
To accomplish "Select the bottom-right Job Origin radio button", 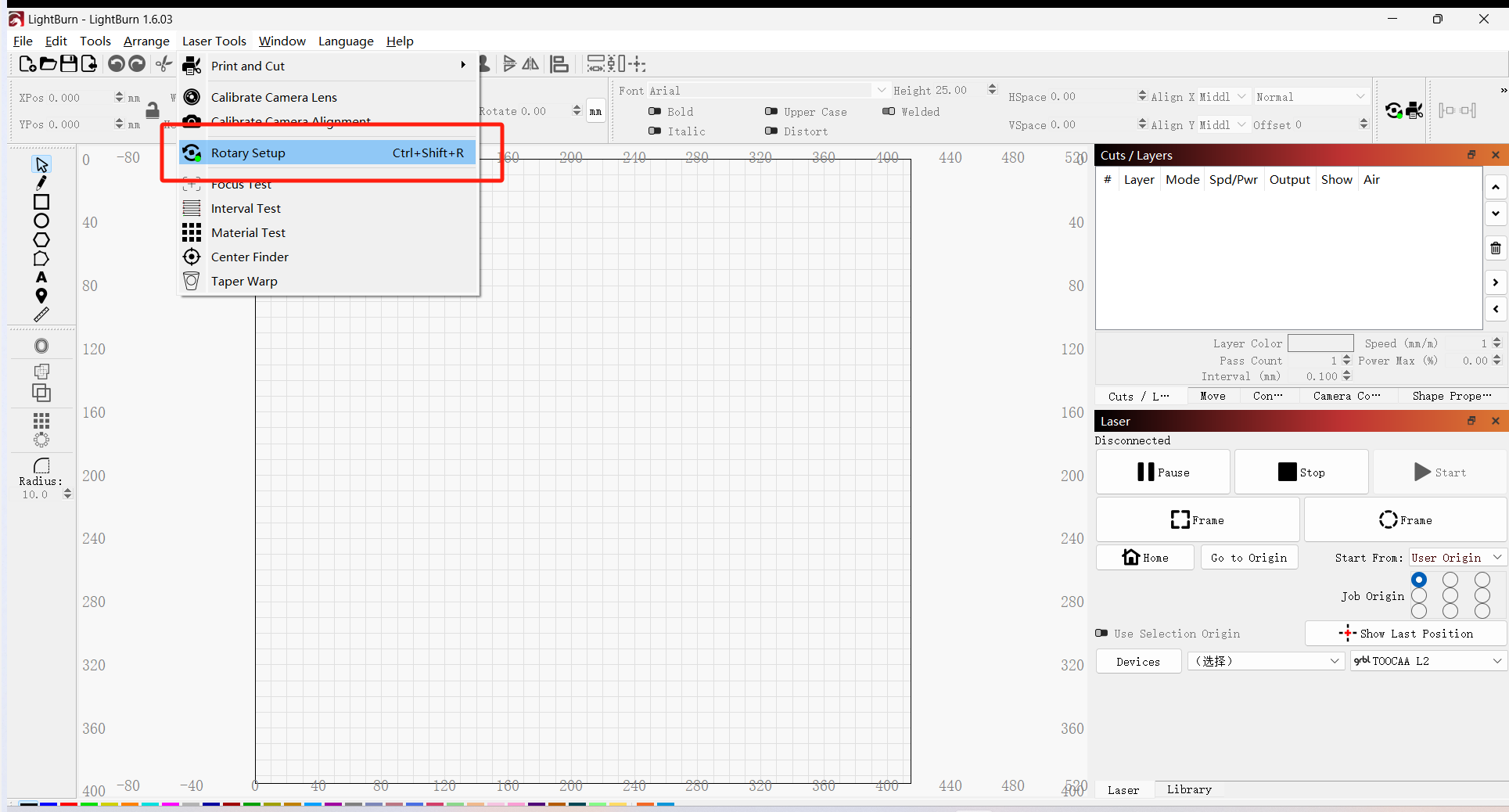I will point(1482,611).
